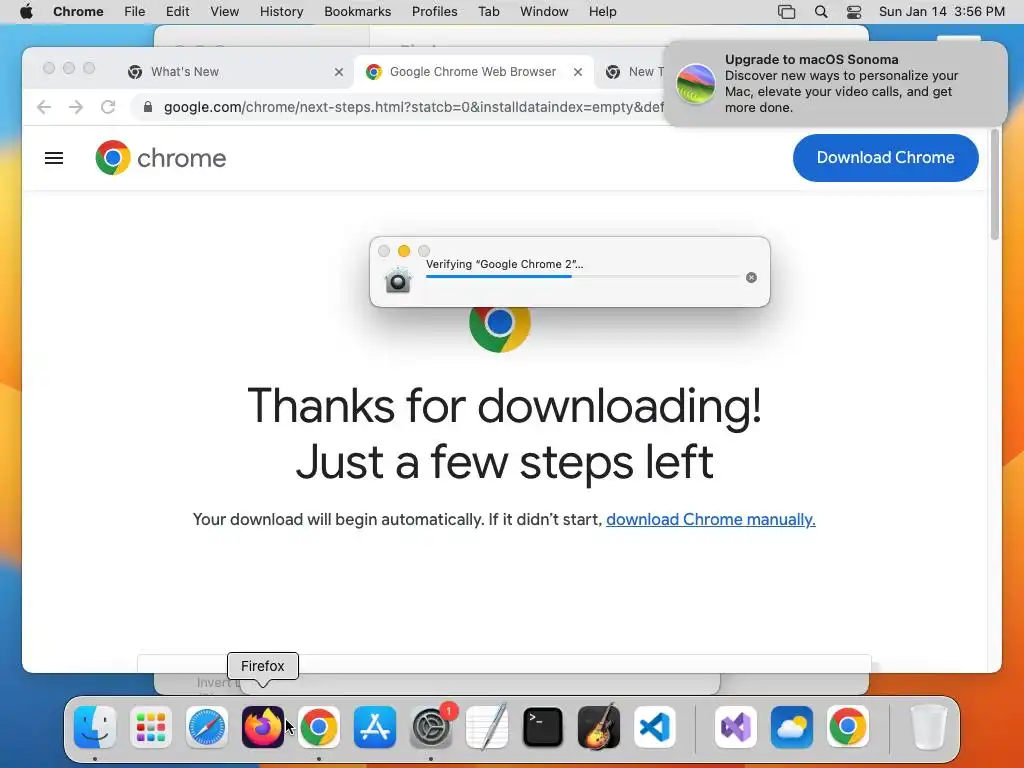Viewport: 1024px width, 768px height.
Task: Launch Terminal from the Dock
Action: [x=543, y=727]
